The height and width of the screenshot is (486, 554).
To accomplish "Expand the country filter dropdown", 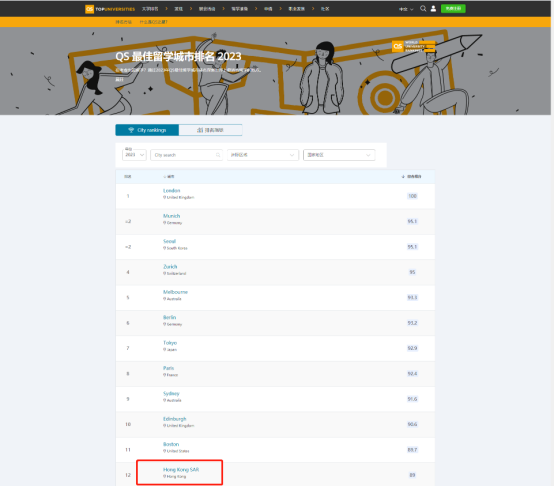I will pos(339,155).
